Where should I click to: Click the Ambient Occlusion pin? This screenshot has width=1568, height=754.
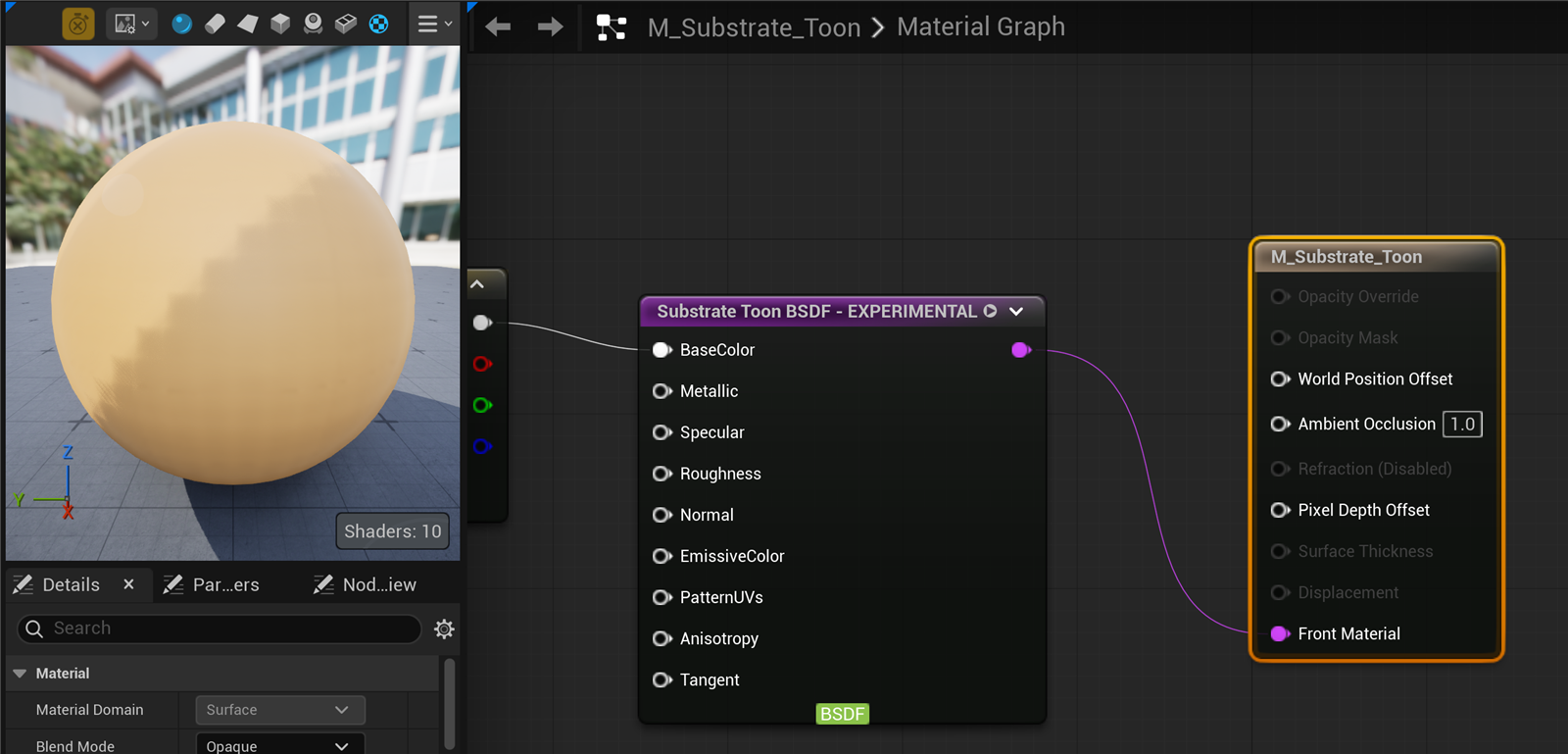point(1280,424)
